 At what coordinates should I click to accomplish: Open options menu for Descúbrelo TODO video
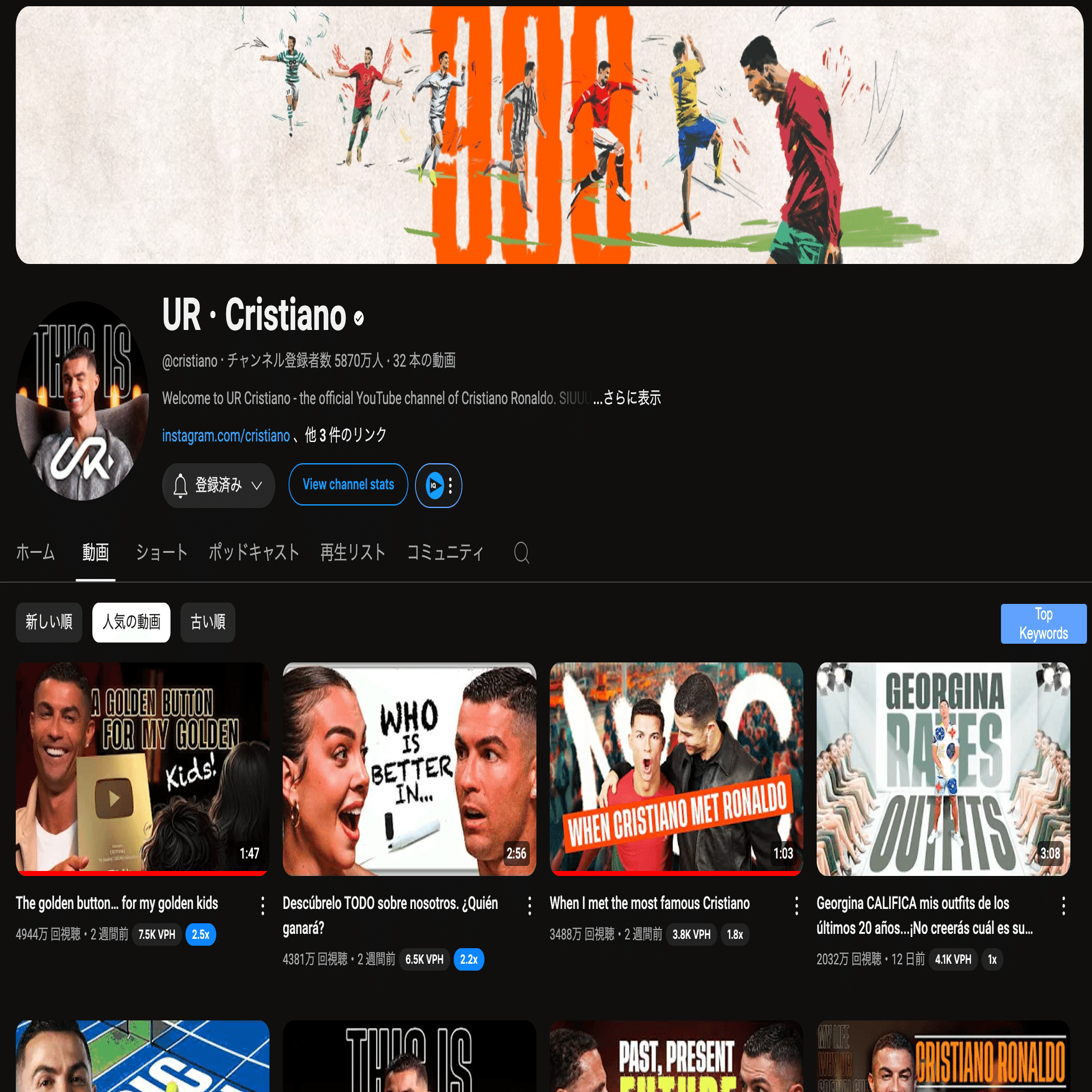(530, 906)
